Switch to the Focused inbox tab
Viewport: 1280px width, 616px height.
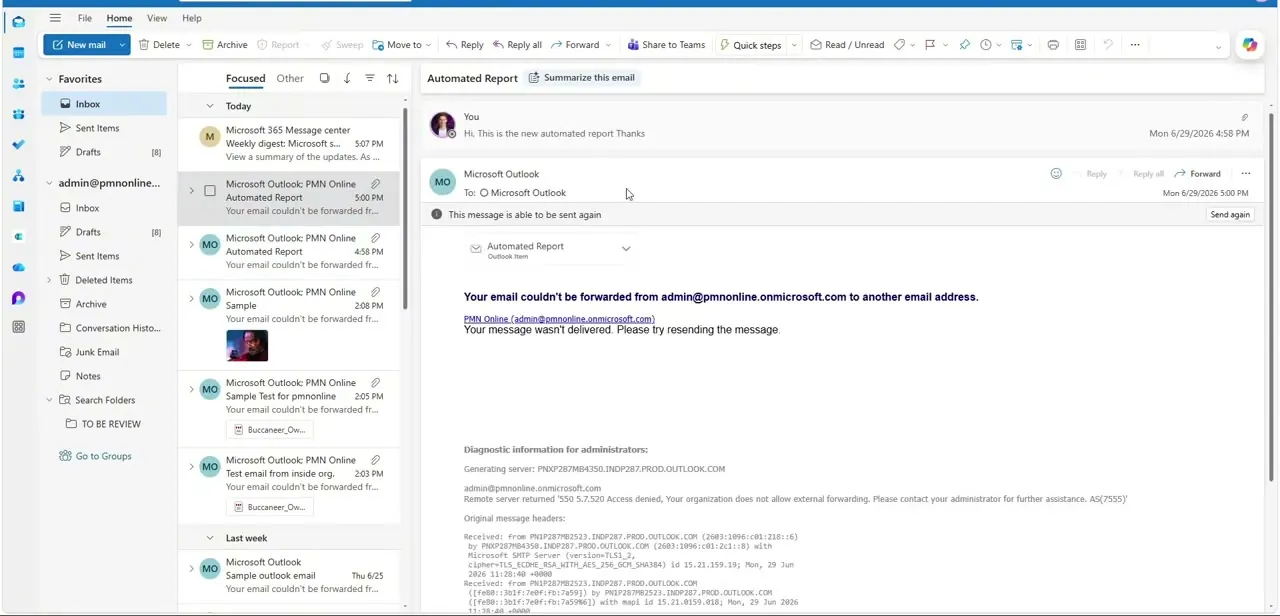(245, 78)
